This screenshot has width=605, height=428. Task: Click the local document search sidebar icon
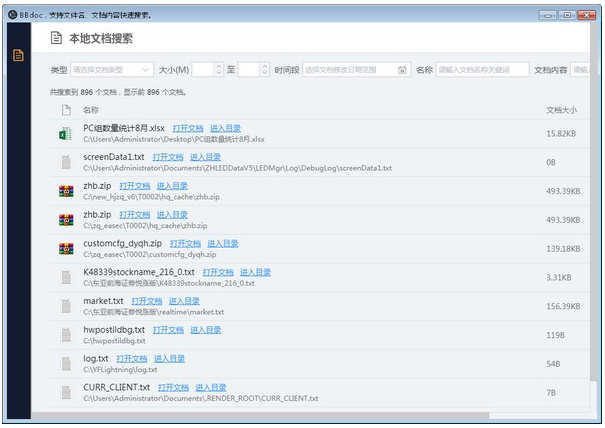[x=17, y=54]
